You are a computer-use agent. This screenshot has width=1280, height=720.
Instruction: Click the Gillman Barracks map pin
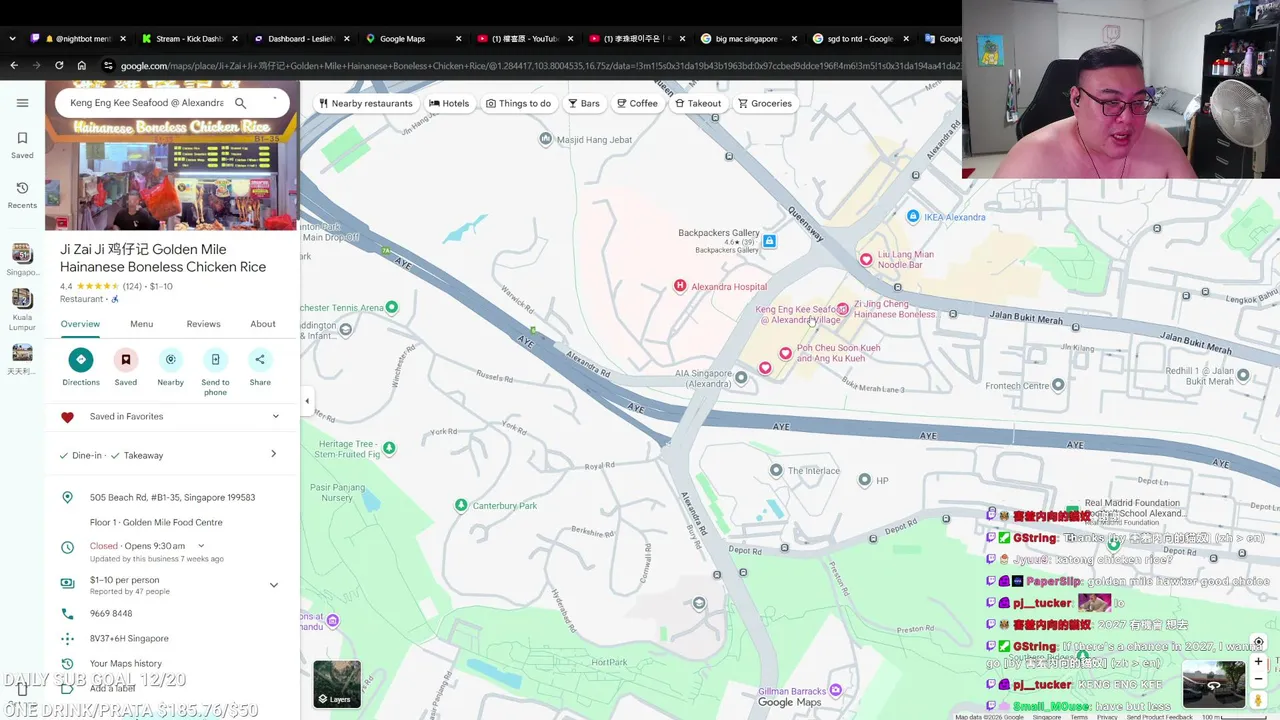click(x=836, y=691)
